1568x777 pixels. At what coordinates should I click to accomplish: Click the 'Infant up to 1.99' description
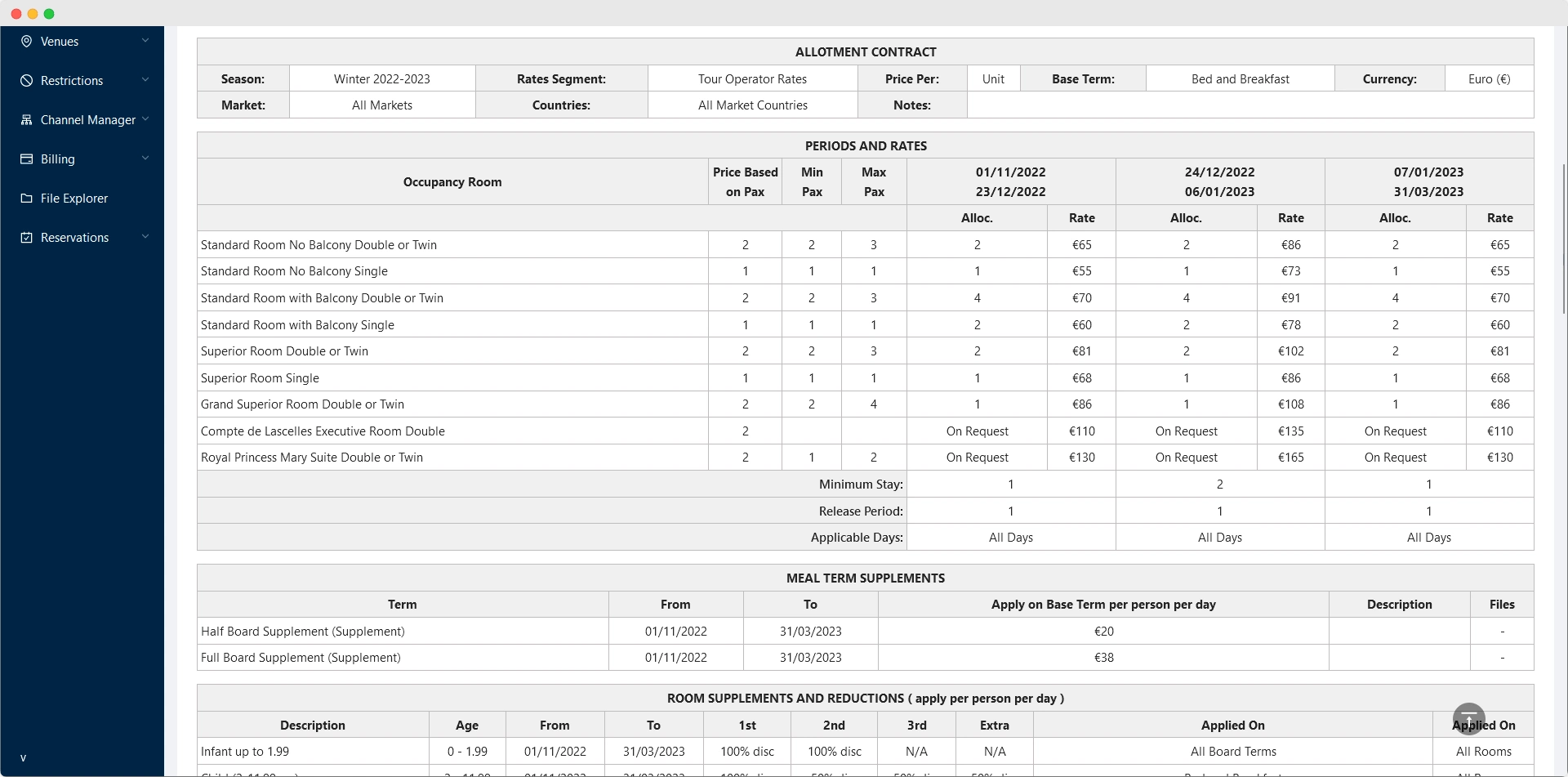pos(245,752)
